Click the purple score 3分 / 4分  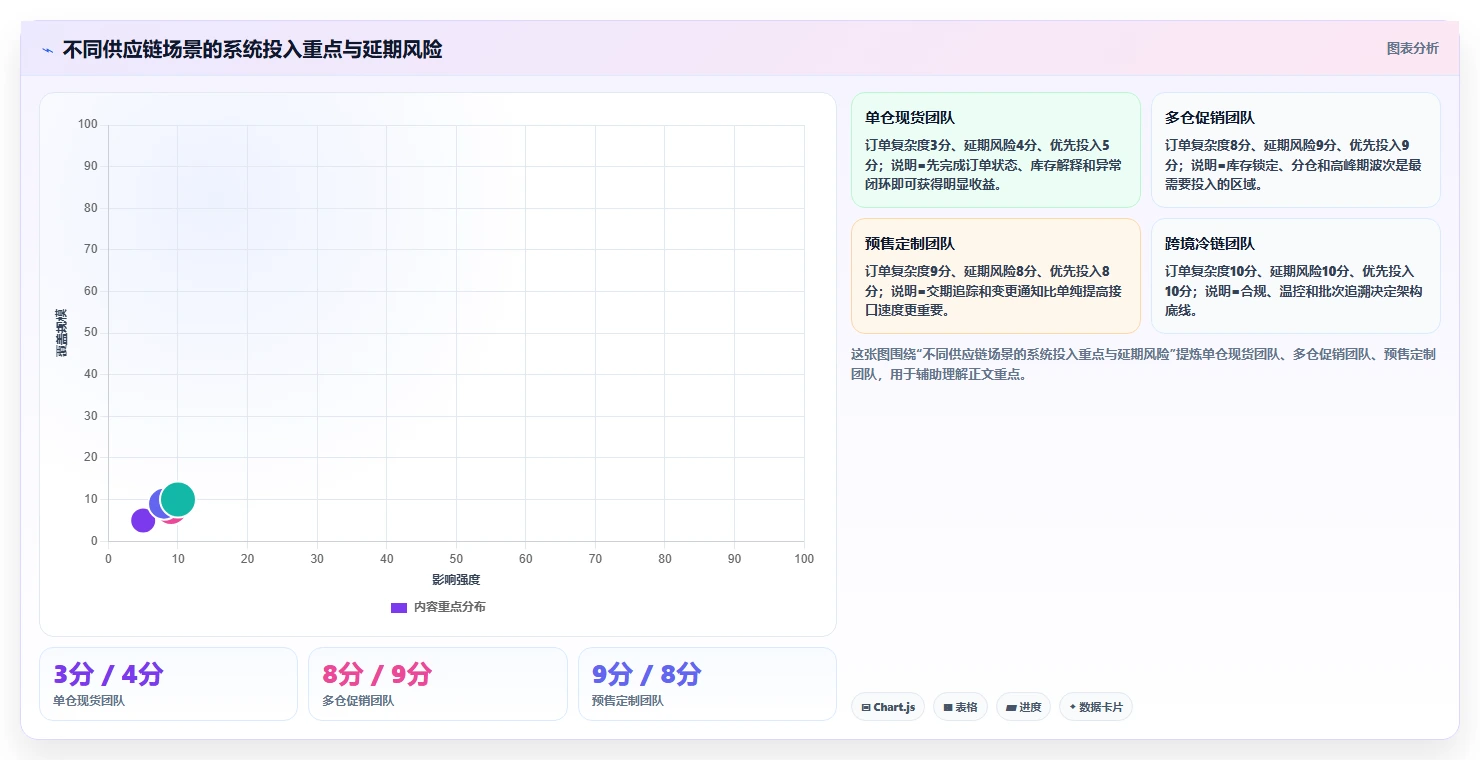108,674
